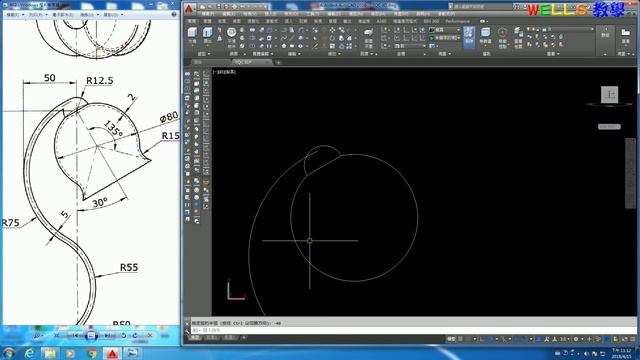Screen dimensions: 640x360
Task: Expand the 繪製 panel title
Action: click(294, 54)
